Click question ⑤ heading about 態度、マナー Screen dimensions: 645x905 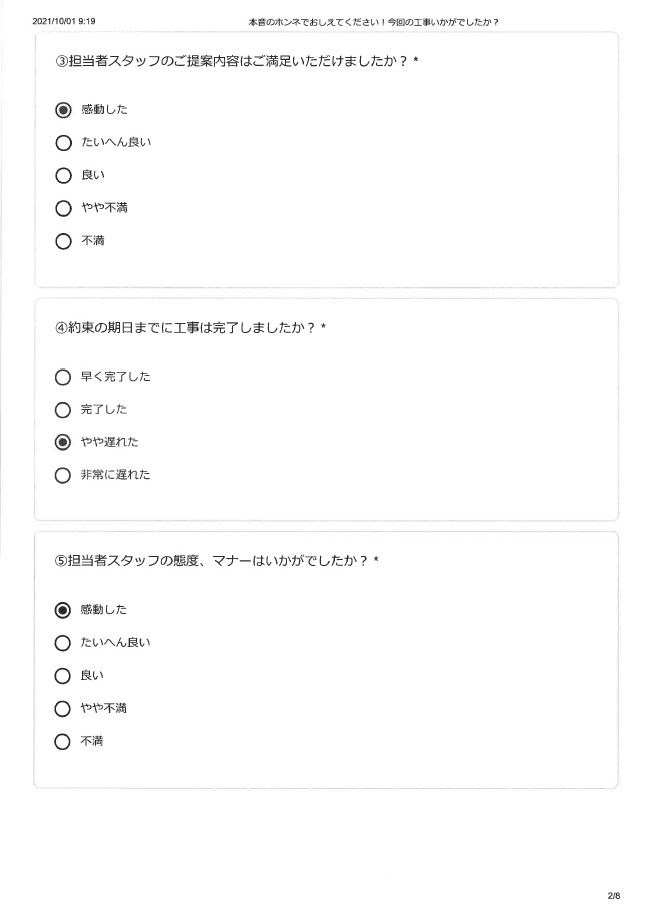coord(216,560)
